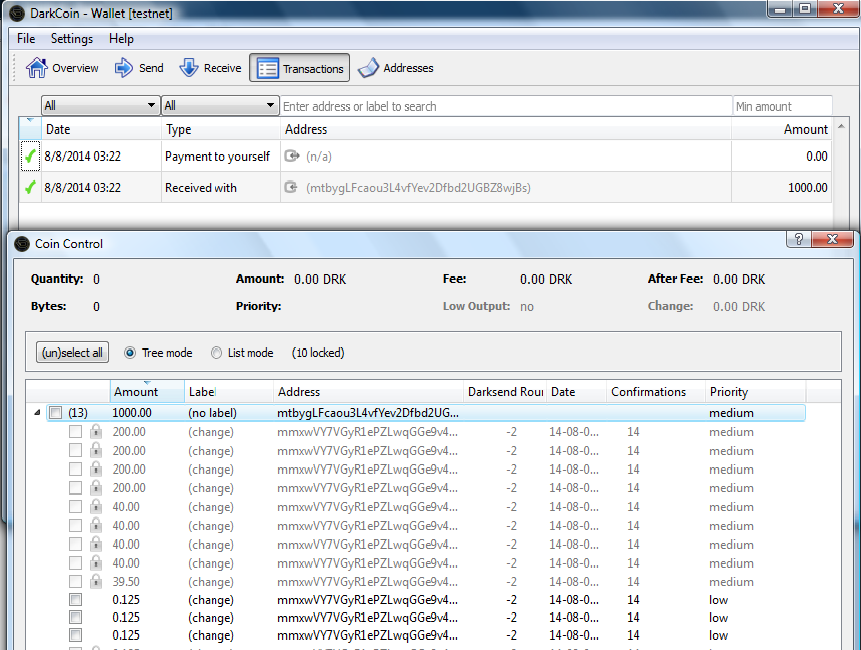Click scroll up arrow of transactions list

[x=841, y=126]
